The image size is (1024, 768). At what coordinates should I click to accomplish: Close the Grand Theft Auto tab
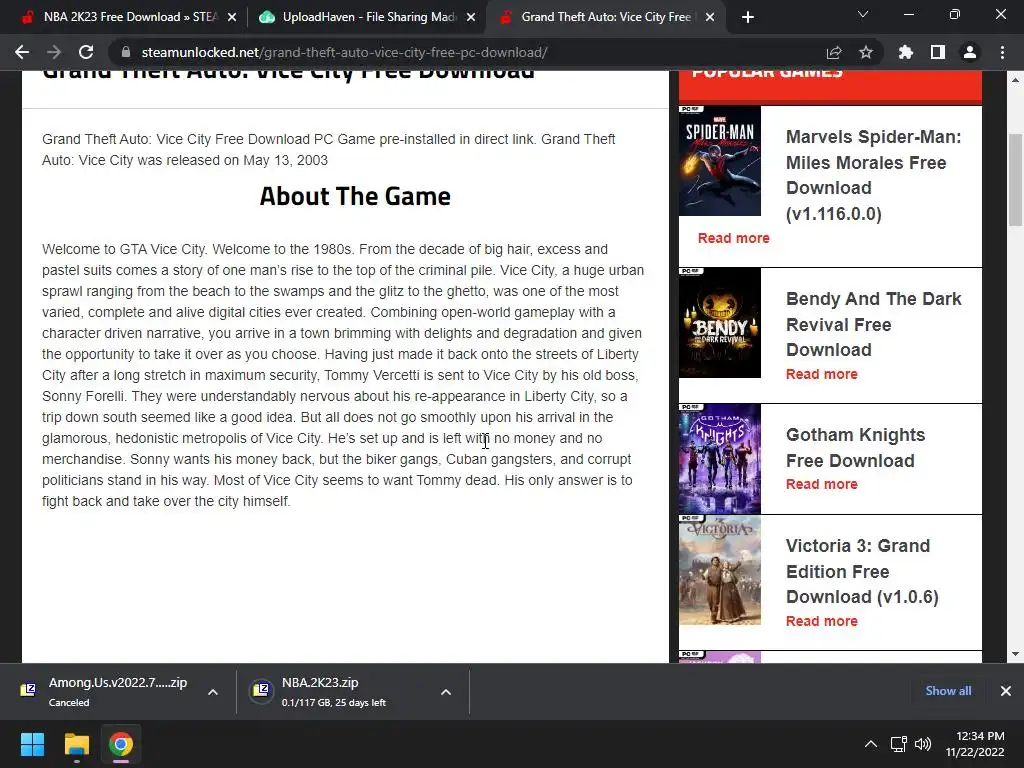[710, 18]
